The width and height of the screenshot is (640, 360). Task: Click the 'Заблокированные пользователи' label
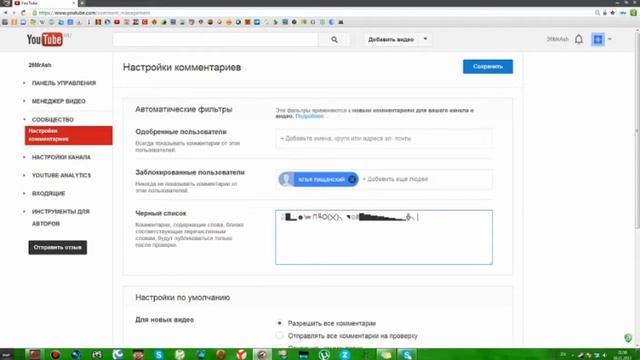(190, 172)
